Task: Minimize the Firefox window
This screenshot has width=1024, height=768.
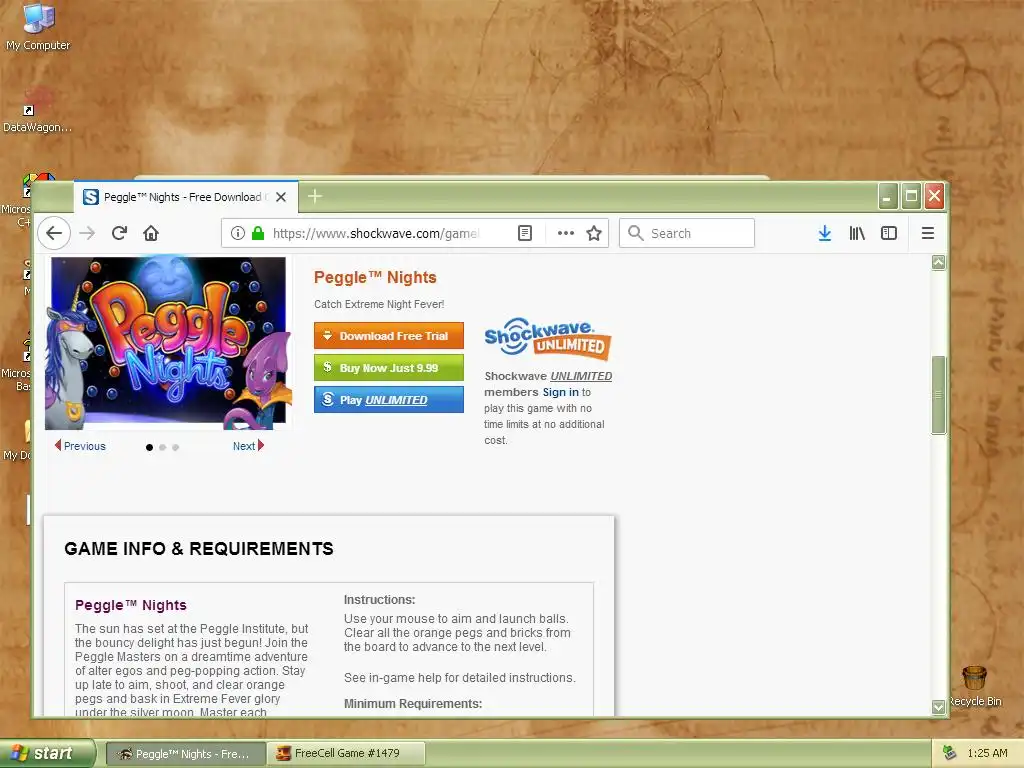Action: [888, 196]
